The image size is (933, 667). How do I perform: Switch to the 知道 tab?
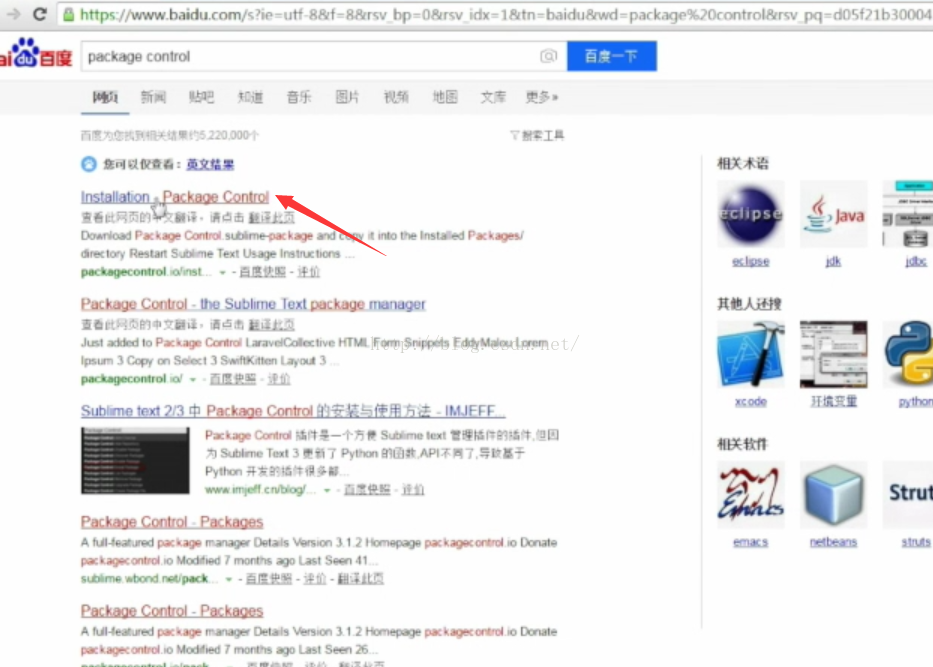tap(250, 96)
